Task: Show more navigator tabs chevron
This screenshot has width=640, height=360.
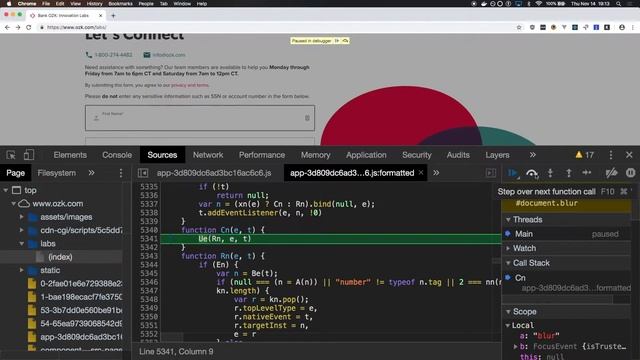Action: [91, 173]
